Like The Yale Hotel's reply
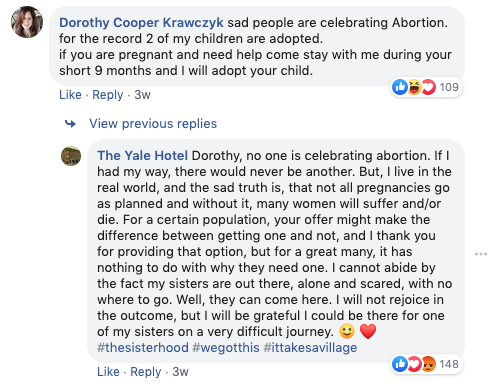The image size is (497, 387). (108, 372)
